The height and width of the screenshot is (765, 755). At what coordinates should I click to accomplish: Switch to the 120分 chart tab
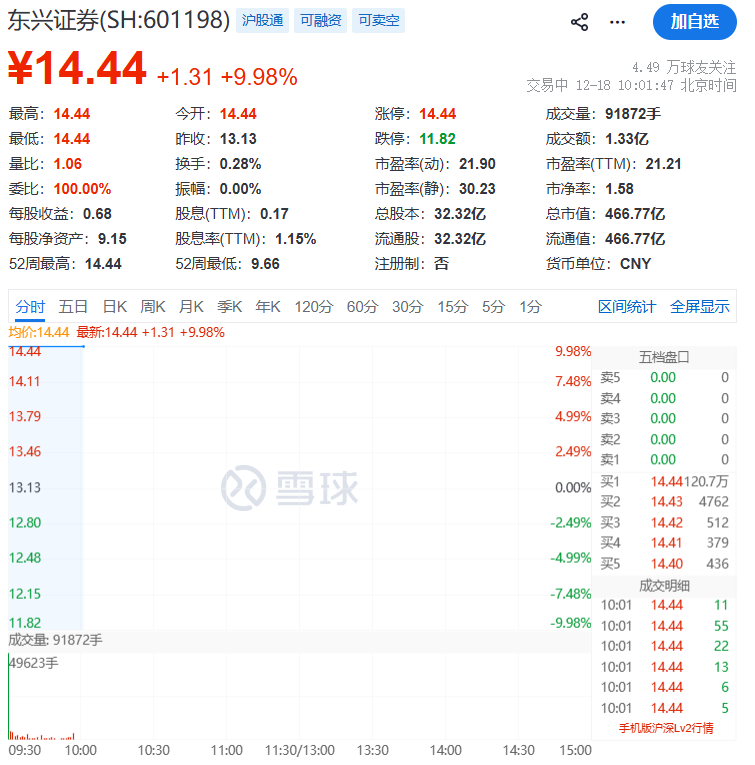click(313, 307)
